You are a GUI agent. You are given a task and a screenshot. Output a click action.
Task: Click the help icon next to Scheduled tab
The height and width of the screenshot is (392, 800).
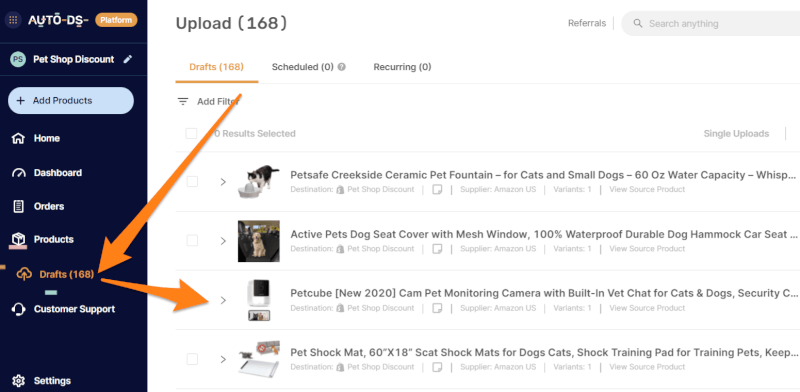point(342,67)
